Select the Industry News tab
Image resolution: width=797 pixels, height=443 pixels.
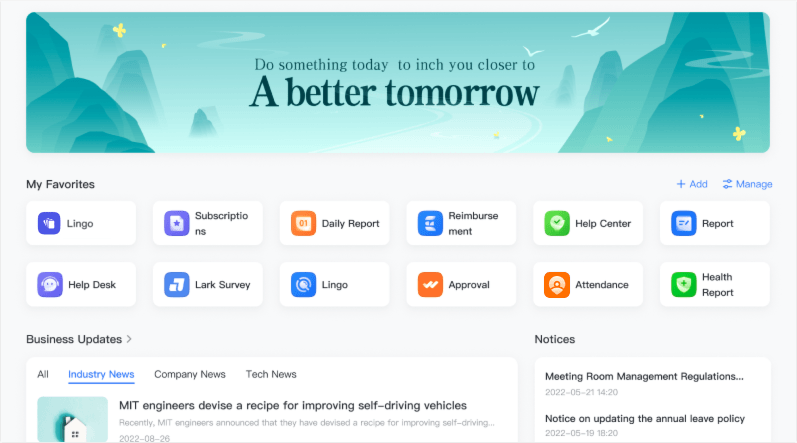tap(101, 374)
